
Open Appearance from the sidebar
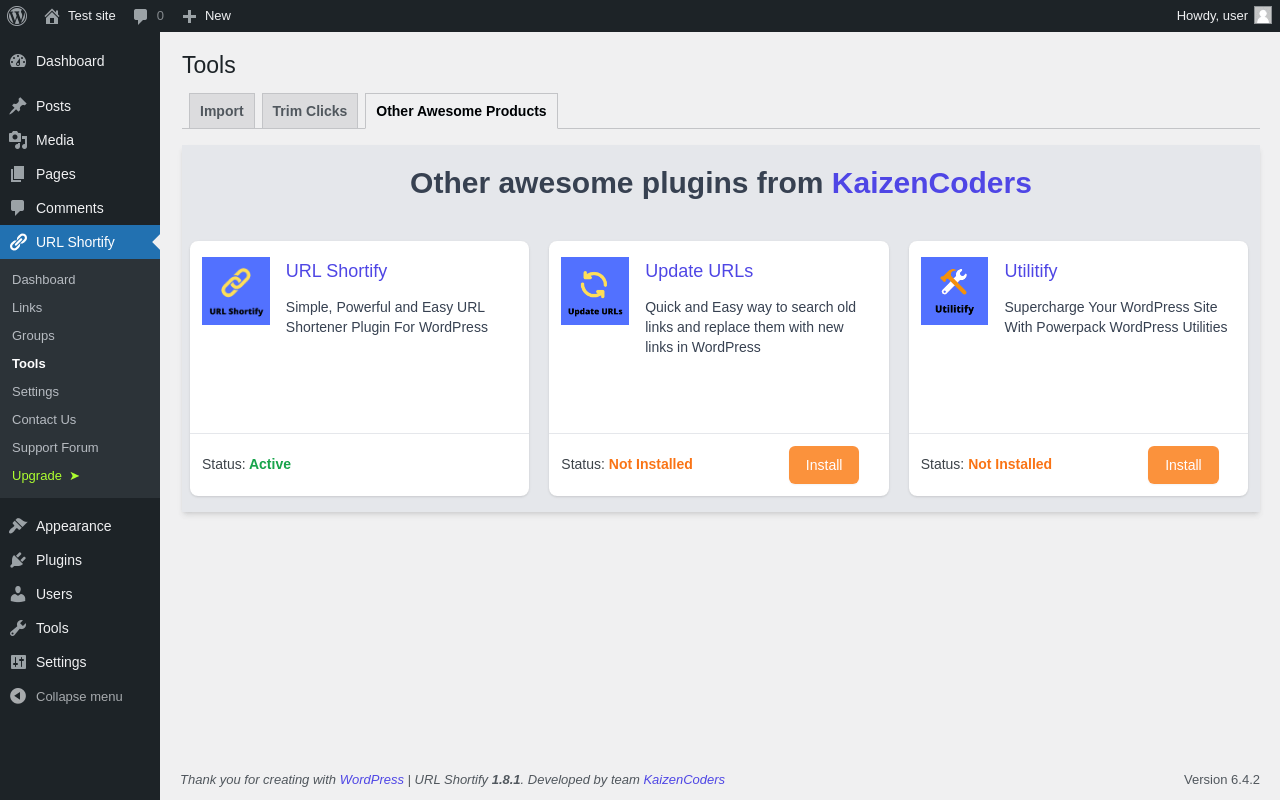point(73,526)
